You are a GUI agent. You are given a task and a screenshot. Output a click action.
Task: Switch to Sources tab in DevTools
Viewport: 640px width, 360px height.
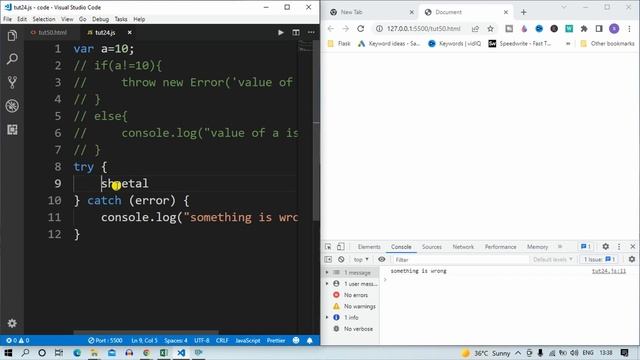pos(432,247)
